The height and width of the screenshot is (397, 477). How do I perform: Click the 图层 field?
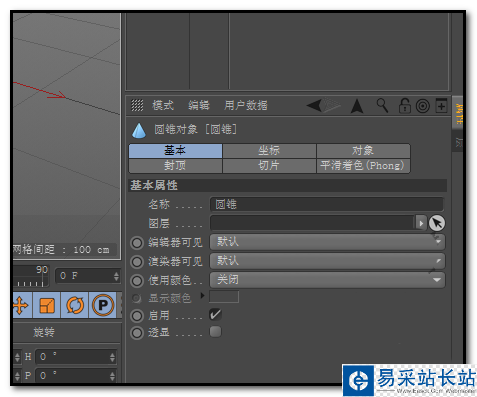[x=312, y=223]
